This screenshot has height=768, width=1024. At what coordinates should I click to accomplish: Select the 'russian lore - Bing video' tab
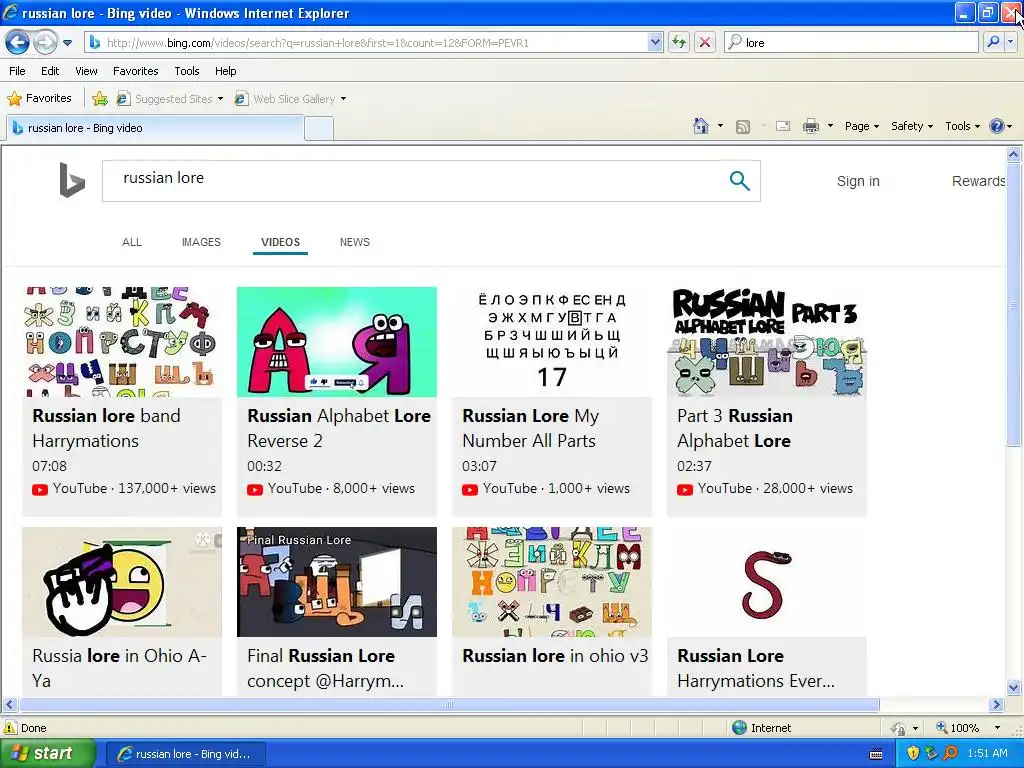[155, 128]
